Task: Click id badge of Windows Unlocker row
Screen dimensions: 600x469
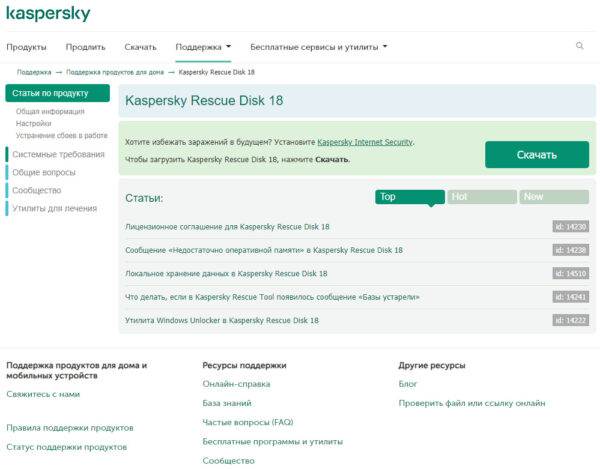Action: pyautogui.click(x=571, y=320)
